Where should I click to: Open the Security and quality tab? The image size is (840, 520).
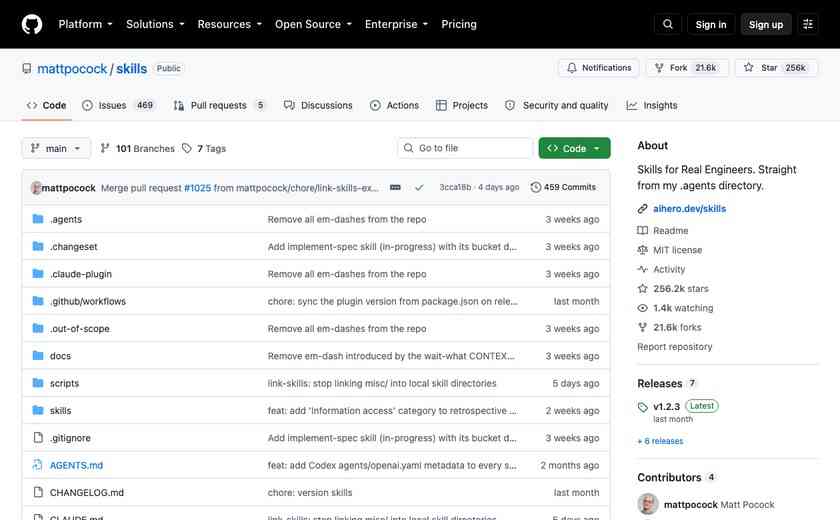(557, 105)
